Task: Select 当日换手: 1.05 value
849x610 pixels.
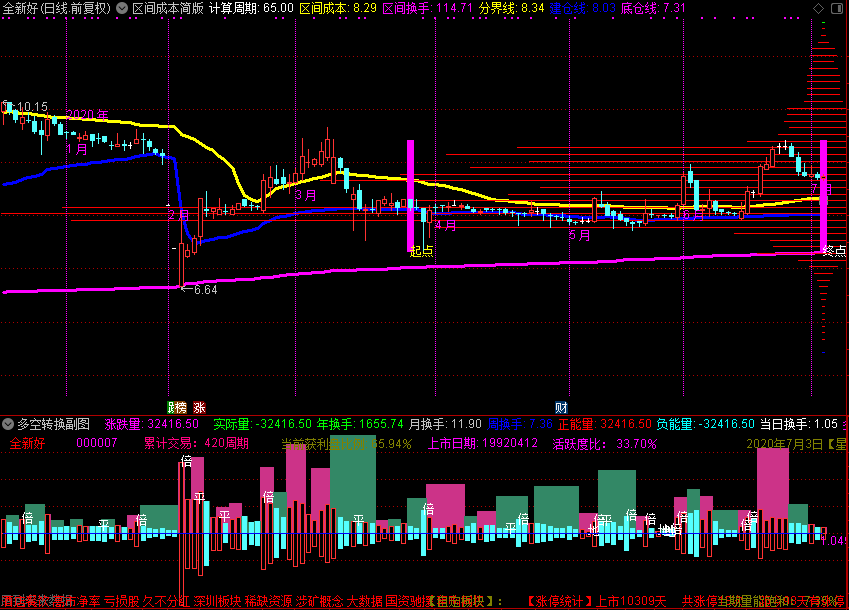Action: tap(799, 424)
